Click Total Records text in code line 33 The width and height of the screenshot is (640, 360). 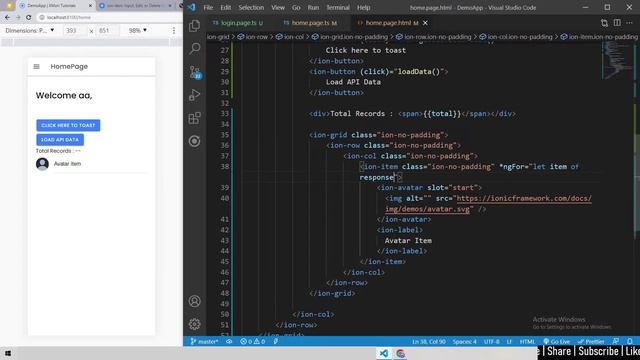357,114
